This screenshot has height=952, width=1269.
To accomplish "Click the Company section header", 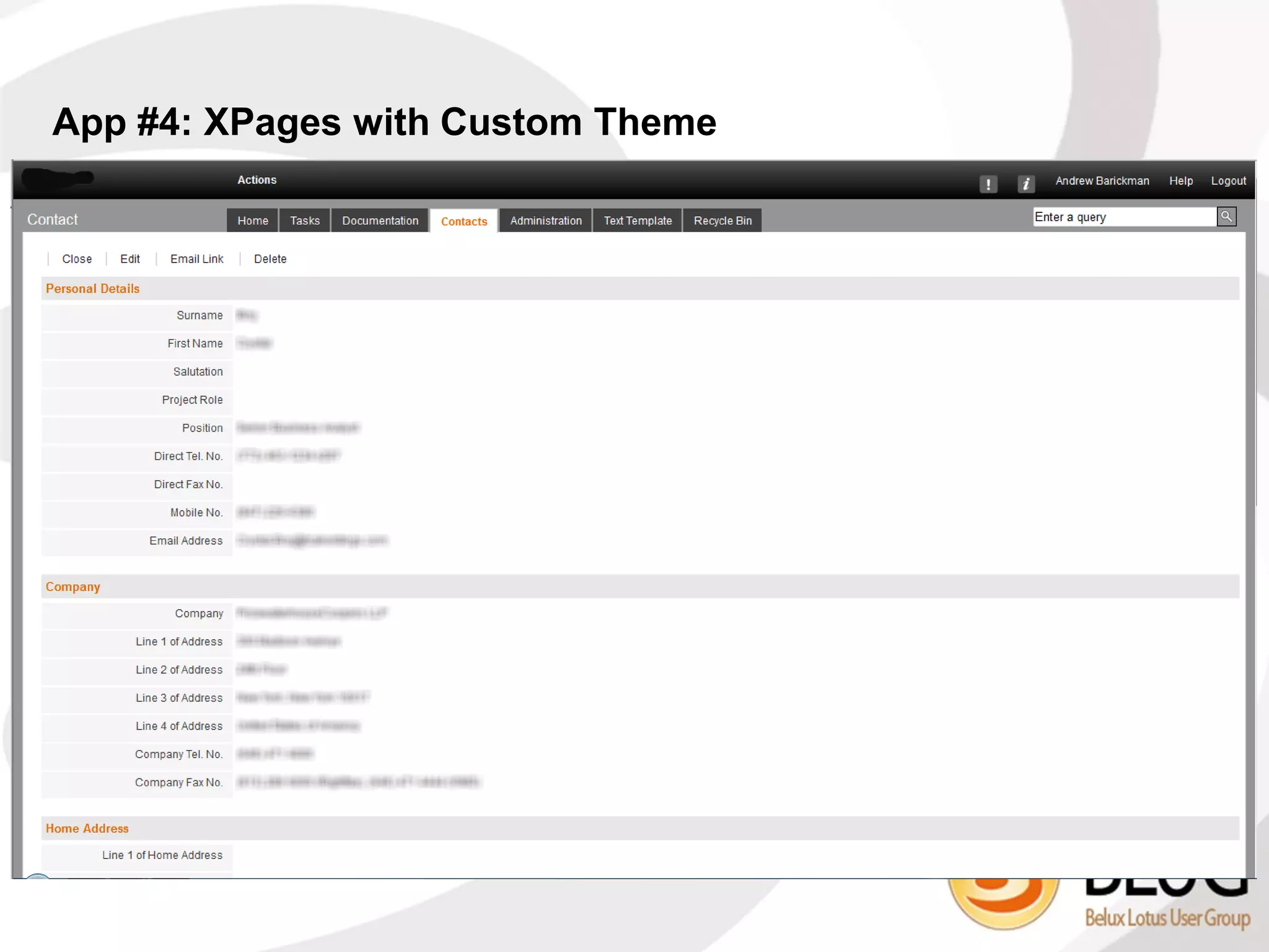I will click(x=640, y=587).
